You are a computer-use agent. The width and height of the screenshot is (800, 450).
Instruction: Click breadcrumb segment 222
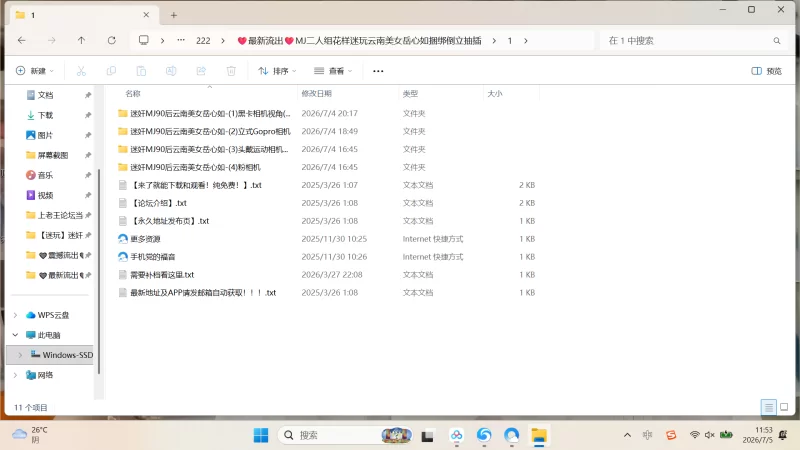(203, 41)
